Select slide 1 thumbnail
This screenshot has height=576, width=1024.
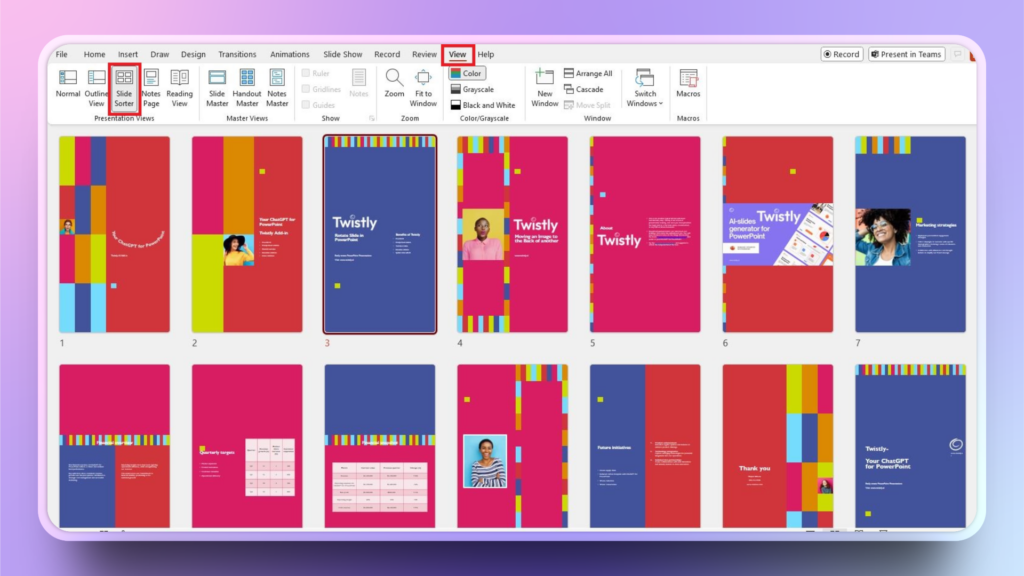click(114, 234)
